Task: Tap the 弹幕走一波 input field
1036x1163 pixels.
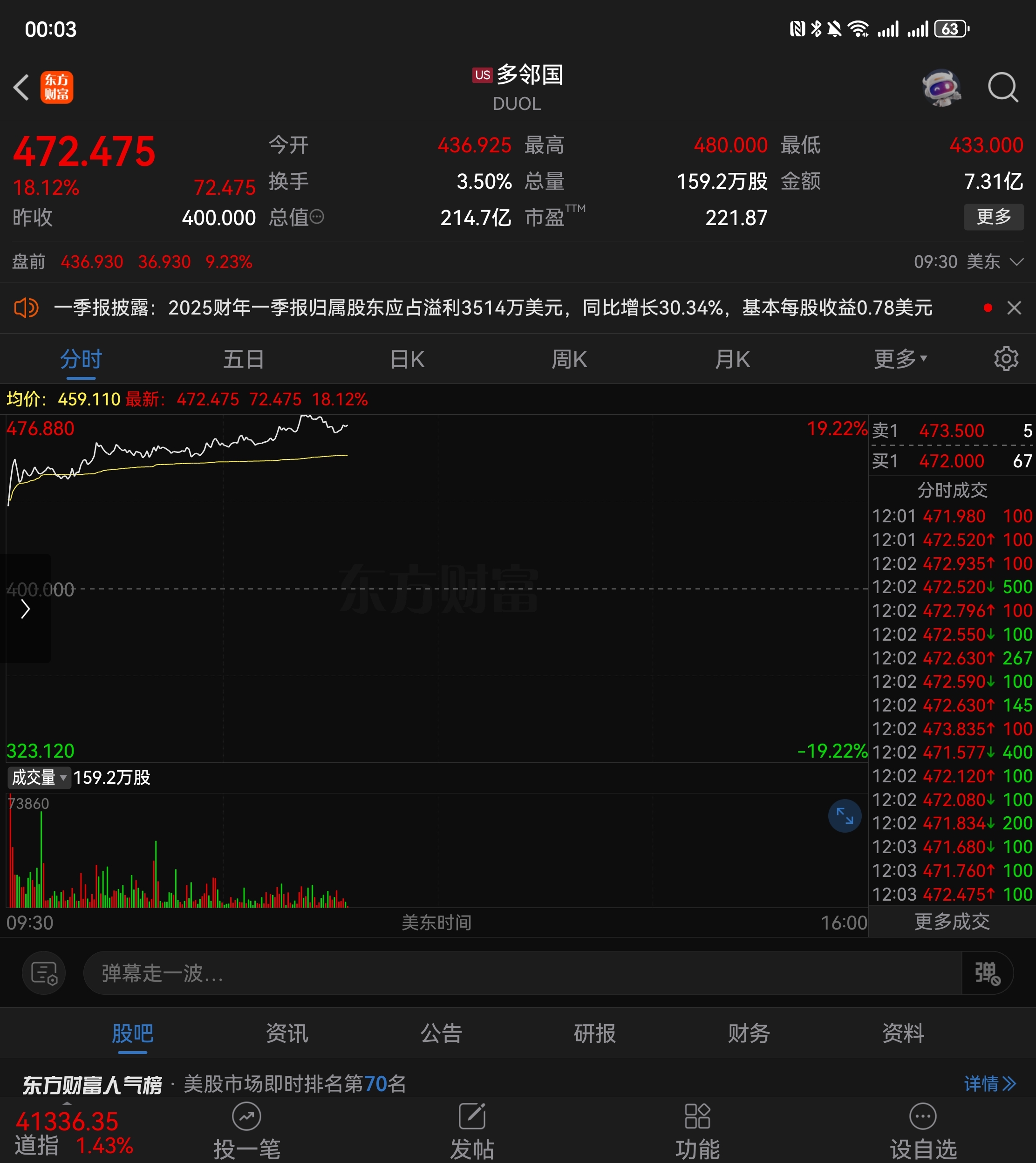Action: coord(523,973)
